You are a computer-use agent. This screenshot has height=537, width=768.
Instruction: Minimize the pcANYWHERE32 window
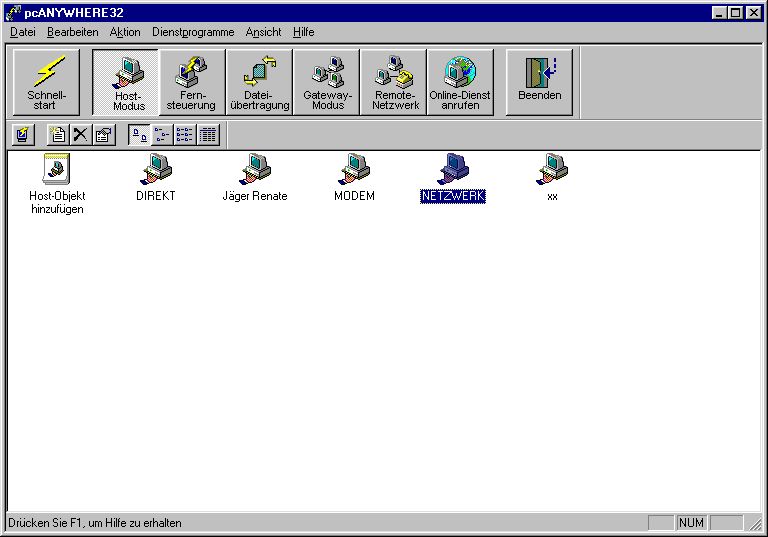click(x=719, y=13)
